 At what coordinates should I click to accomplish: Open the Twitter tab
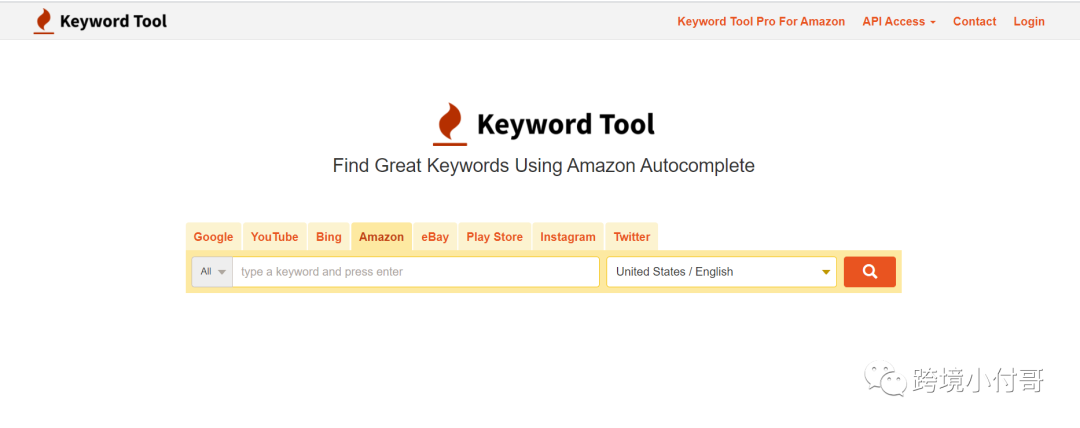click(632, 236)
